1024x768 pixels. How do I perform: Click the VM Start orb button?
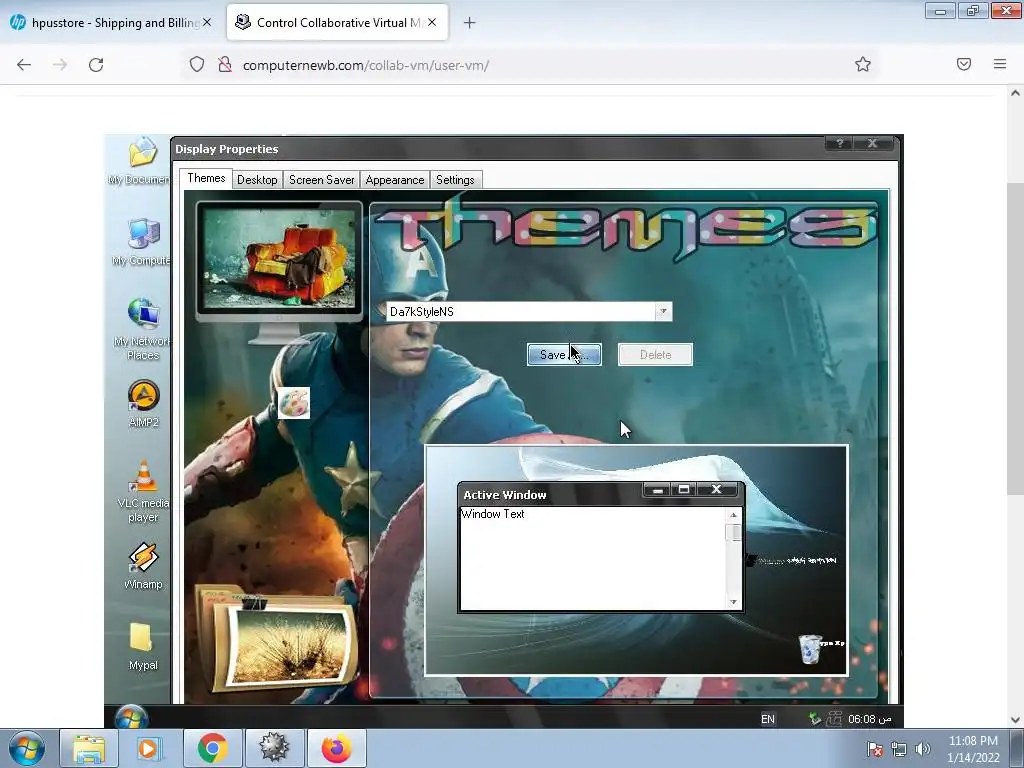[131, 717]
